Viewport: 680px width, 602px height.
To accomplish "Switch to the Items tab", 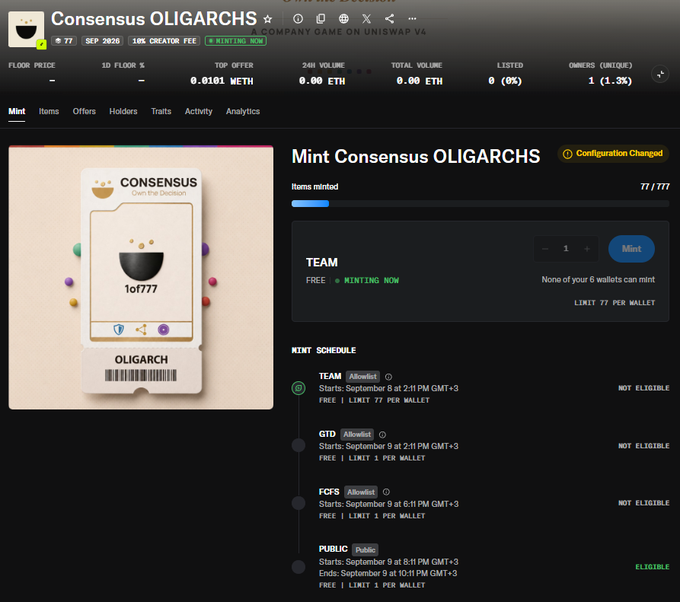I will 49,111.
